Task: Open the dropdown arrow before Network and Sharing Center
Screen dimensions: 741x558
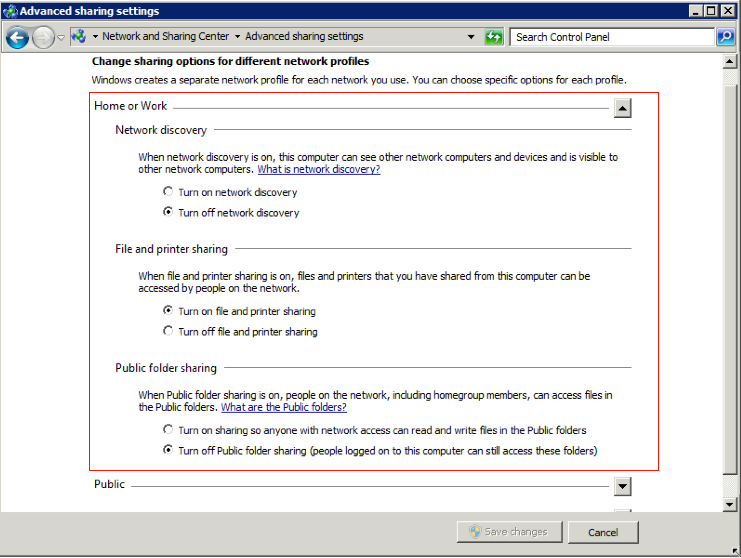Action: [95, 36]
